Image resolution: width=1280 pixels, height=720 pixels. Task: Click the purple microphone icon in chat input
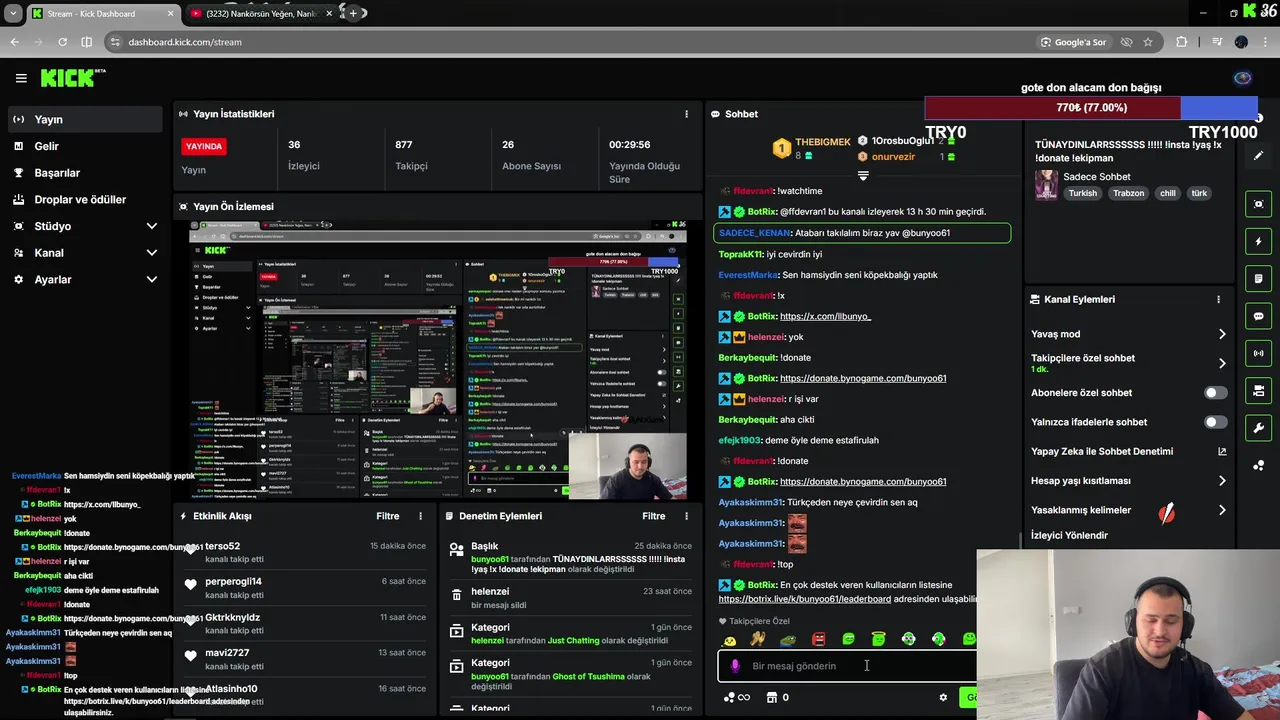pos(735,666)
